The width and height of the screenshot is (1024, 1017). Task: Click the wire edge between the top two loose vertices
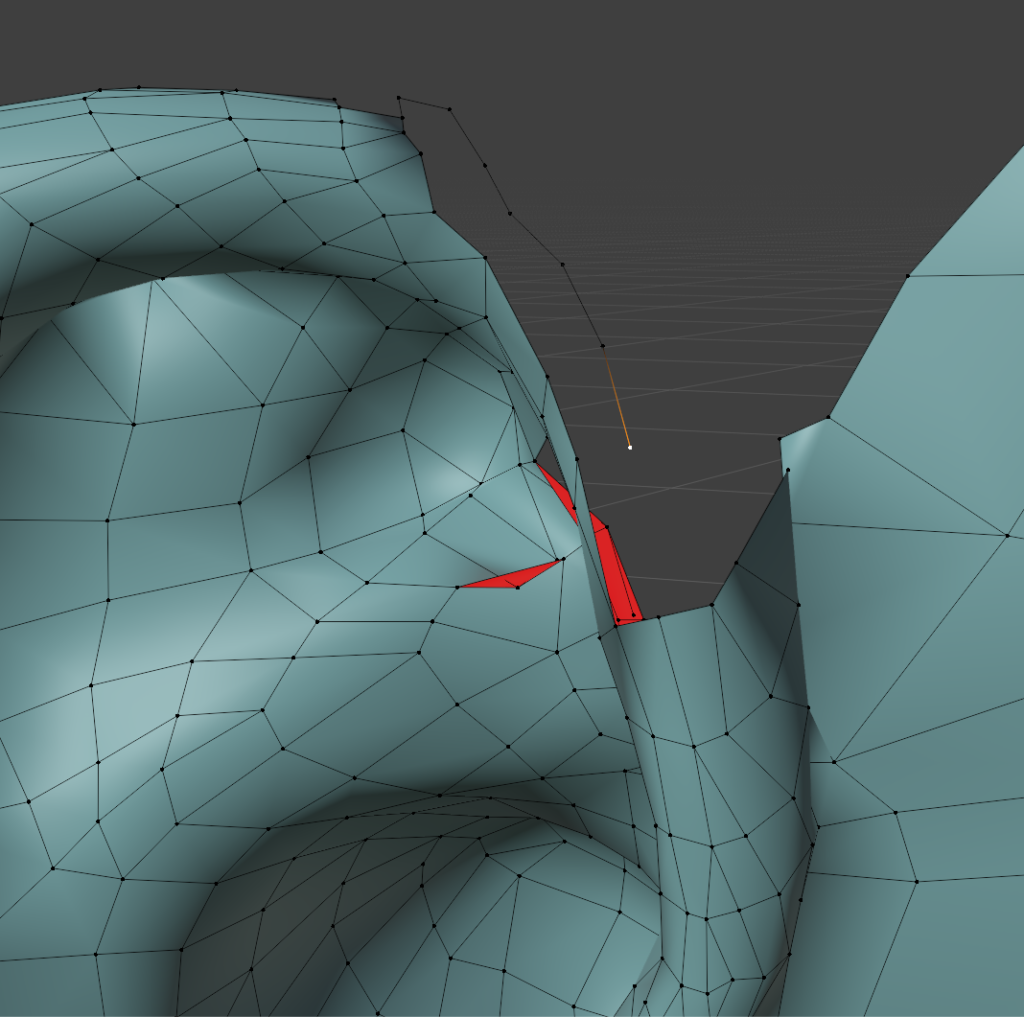point(424,103)
